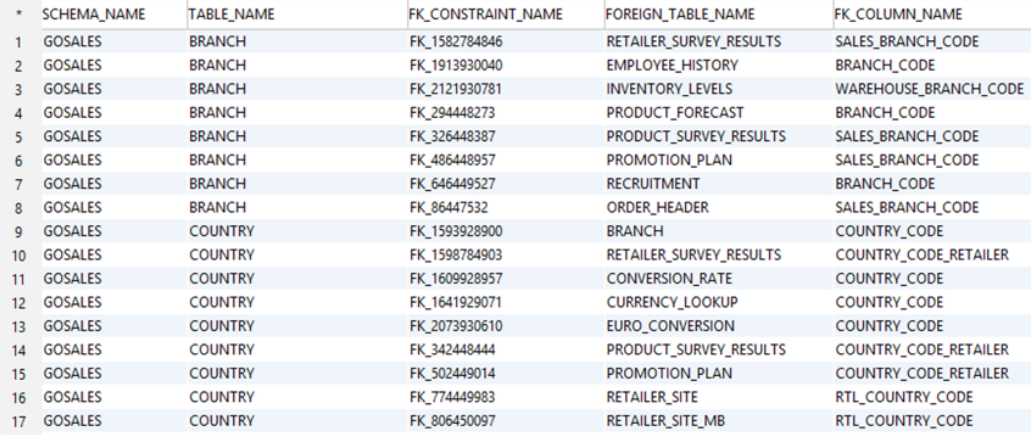Select row number 12 header

tap(20, 303)
